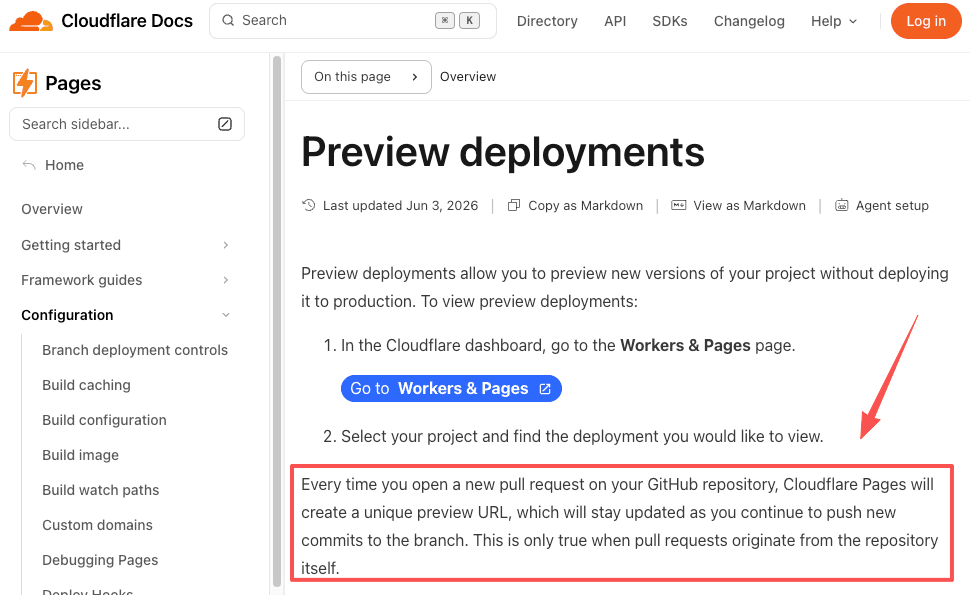Viewport: 970px width, 595px height.
Task: Click the search magnifier icon
Action: 228,20
